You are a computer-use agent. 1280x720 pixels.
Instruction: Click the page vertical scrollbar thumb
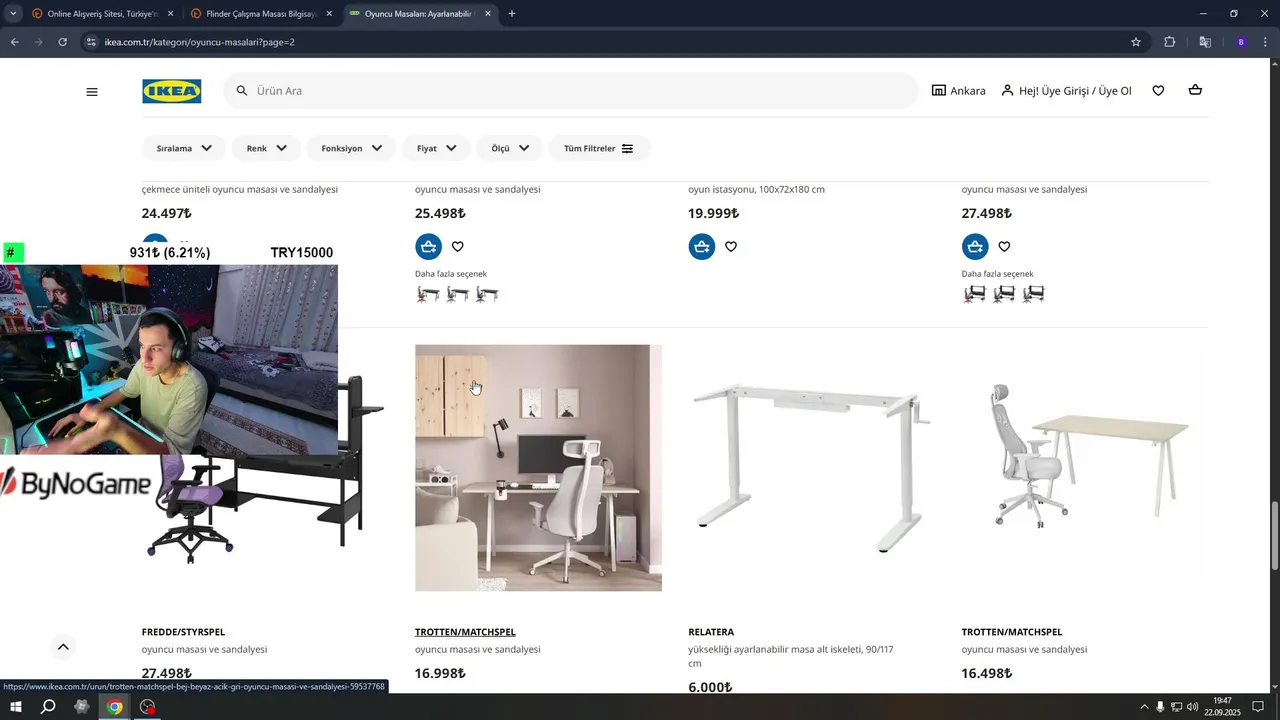click(1274, 536)
